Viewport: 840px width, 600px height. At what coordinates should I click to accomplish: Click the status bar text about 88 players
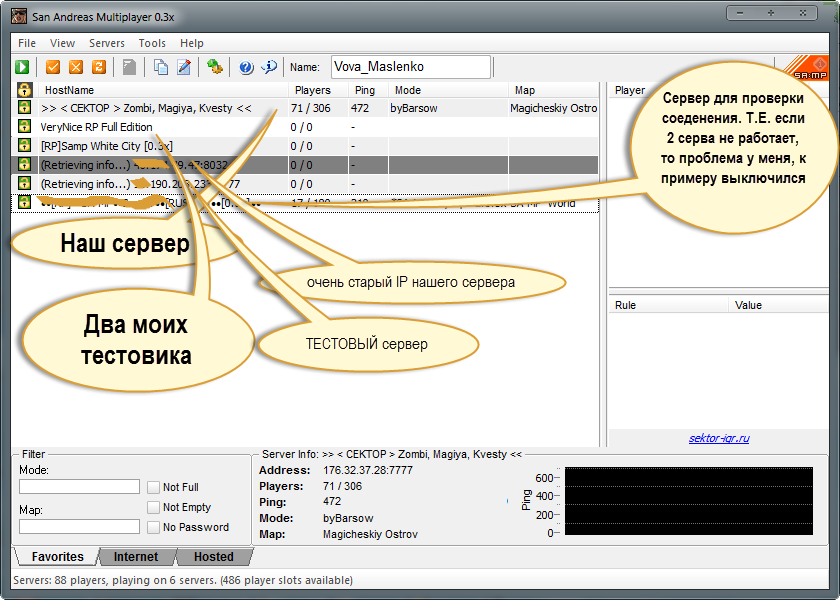pos(183,580)
